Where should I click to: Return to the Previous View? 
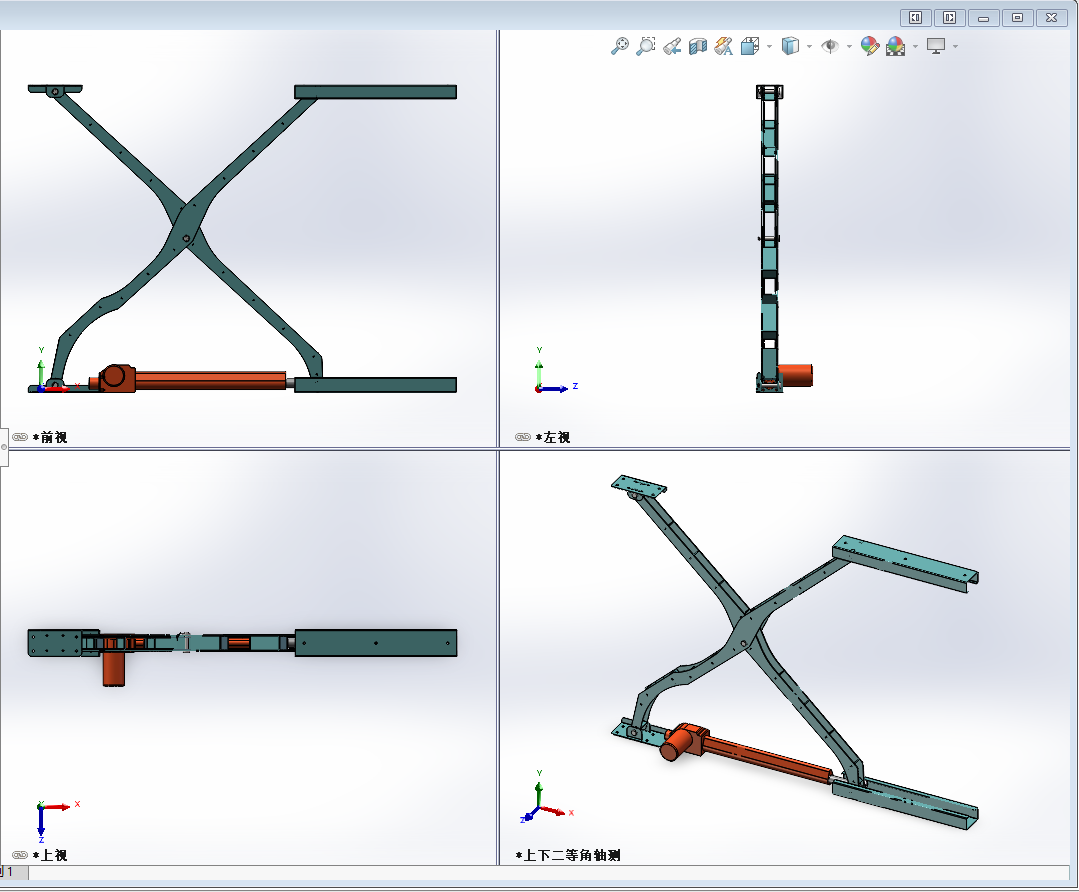click(672, 46)
